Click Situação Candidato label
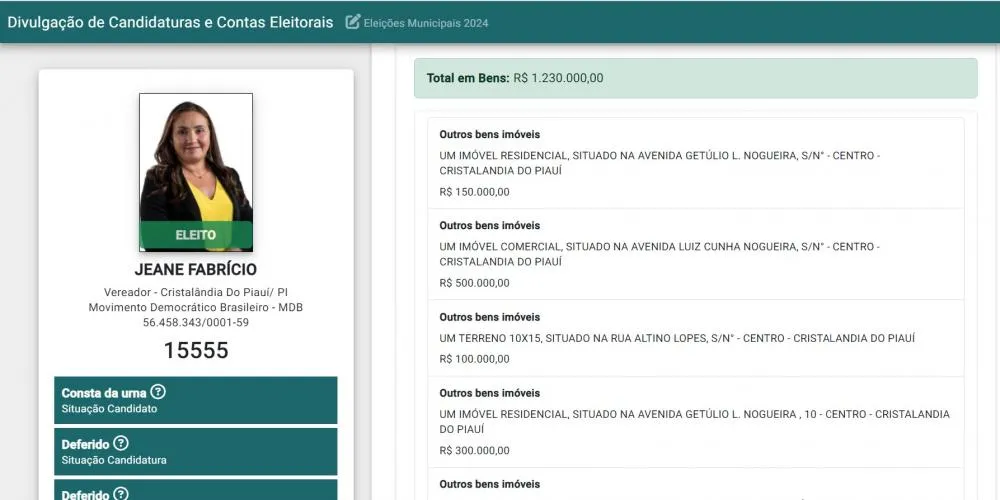Image resolution: width=1000 pixels, height=500 pixels. coord(109,409)
